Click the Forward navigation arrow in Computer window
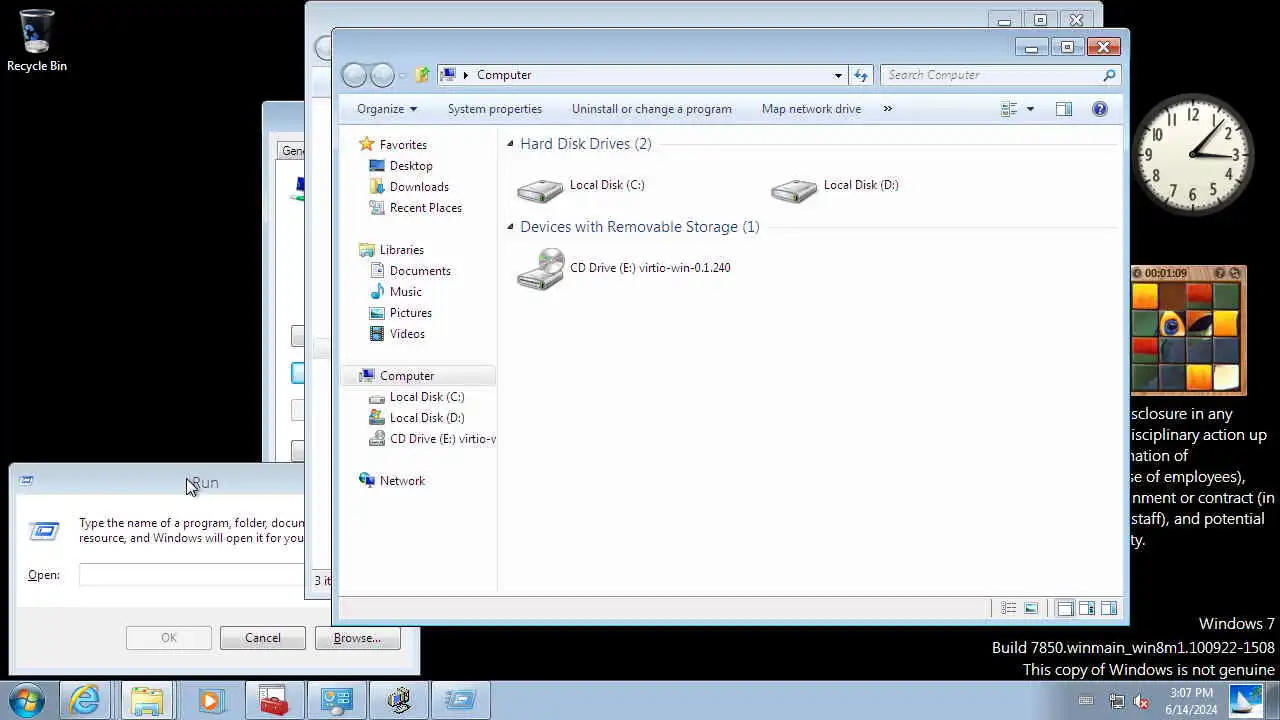Viewport: 1280px width, 720px height. tap(382, 75)
